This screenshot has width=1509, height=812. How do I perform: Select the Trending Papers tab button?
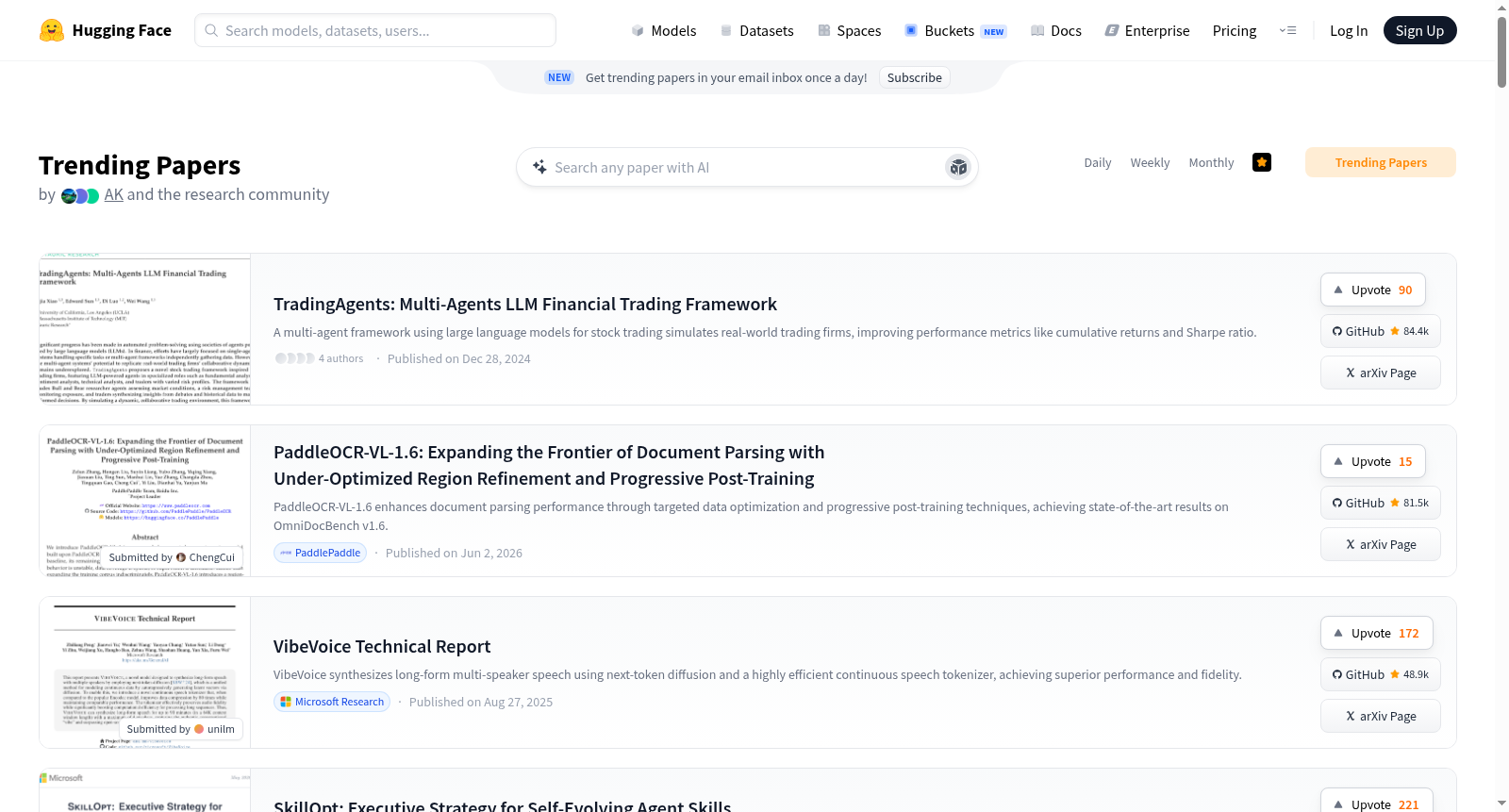tap(1381, 162)
